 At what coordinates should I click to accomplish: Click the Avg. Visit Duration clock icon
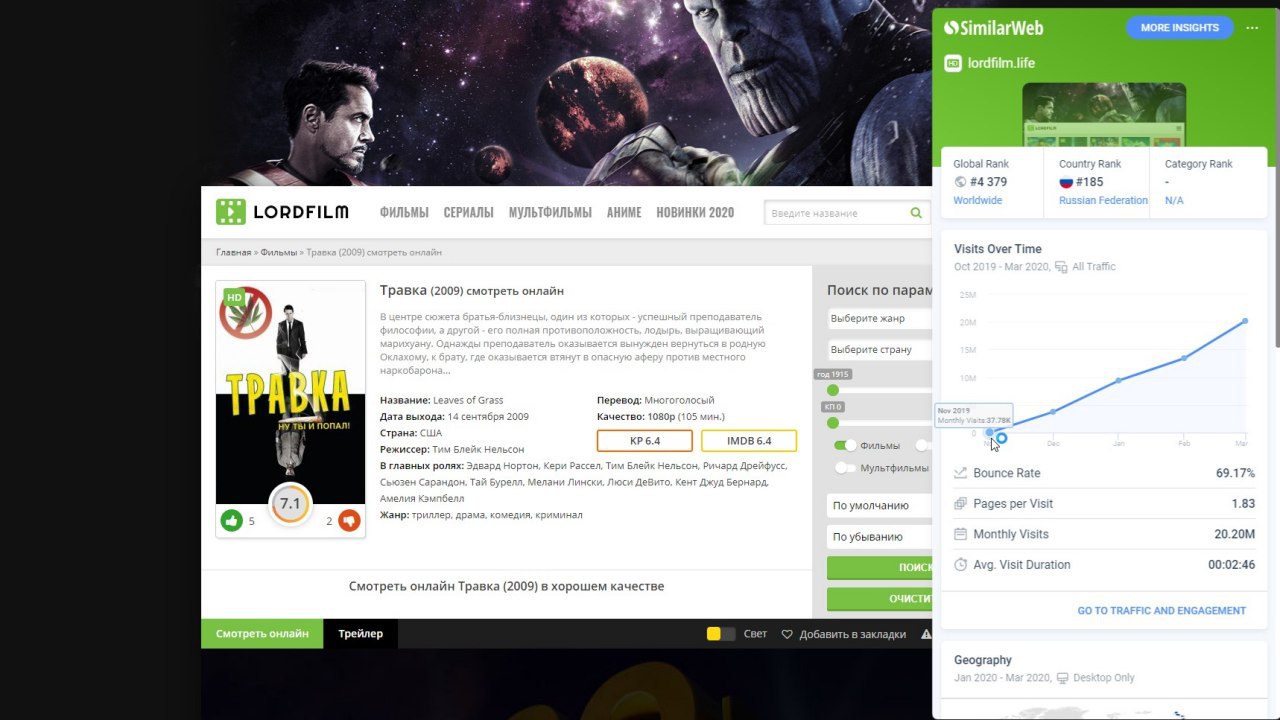coord(961,565)
